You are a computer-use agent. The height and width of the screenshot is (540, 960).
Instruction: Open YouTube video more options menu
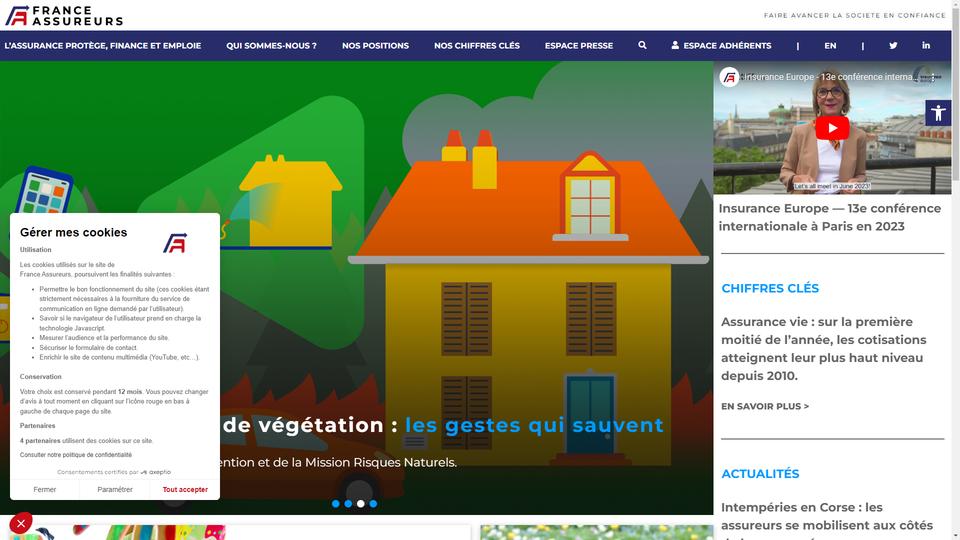click(x=932, y=77)
